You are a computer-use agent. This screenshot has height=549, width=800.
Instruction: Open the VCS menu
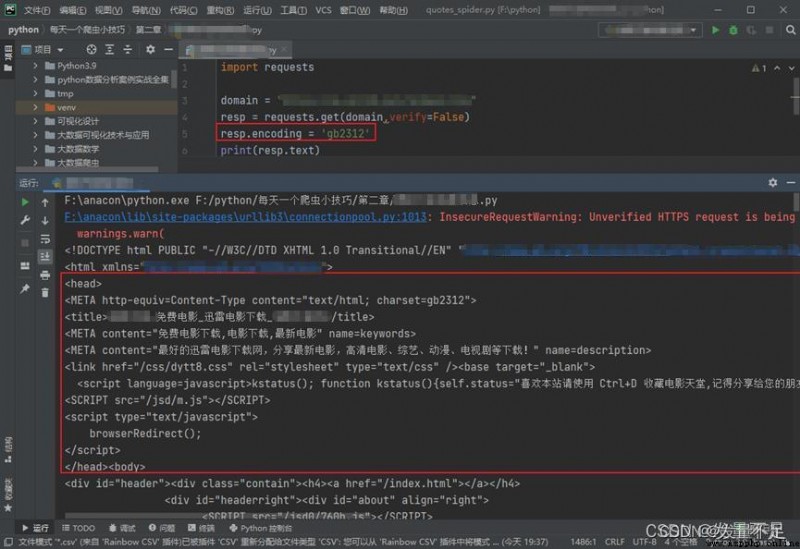(323, 10)
